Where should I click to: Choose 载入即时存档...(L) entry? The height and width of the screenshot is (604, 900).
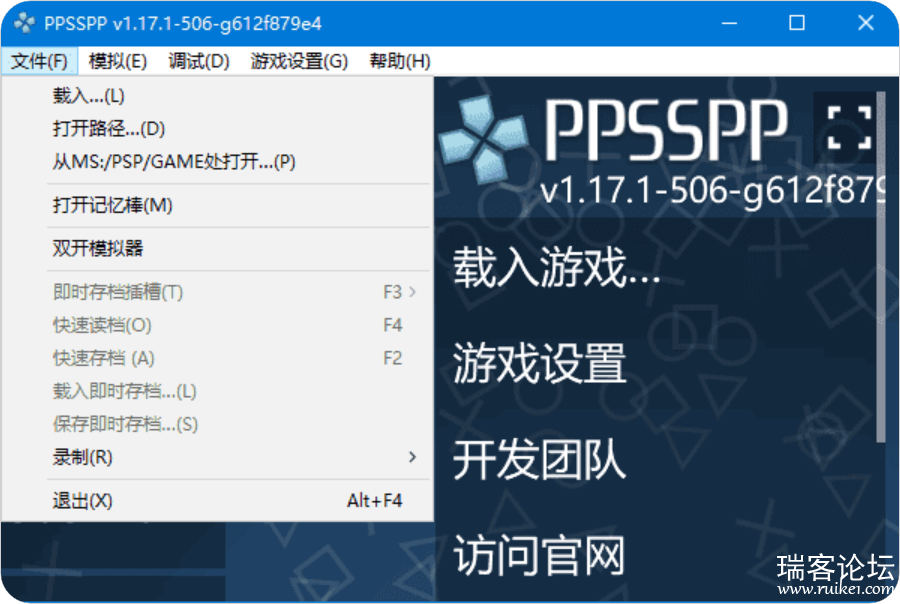point(217,392)
